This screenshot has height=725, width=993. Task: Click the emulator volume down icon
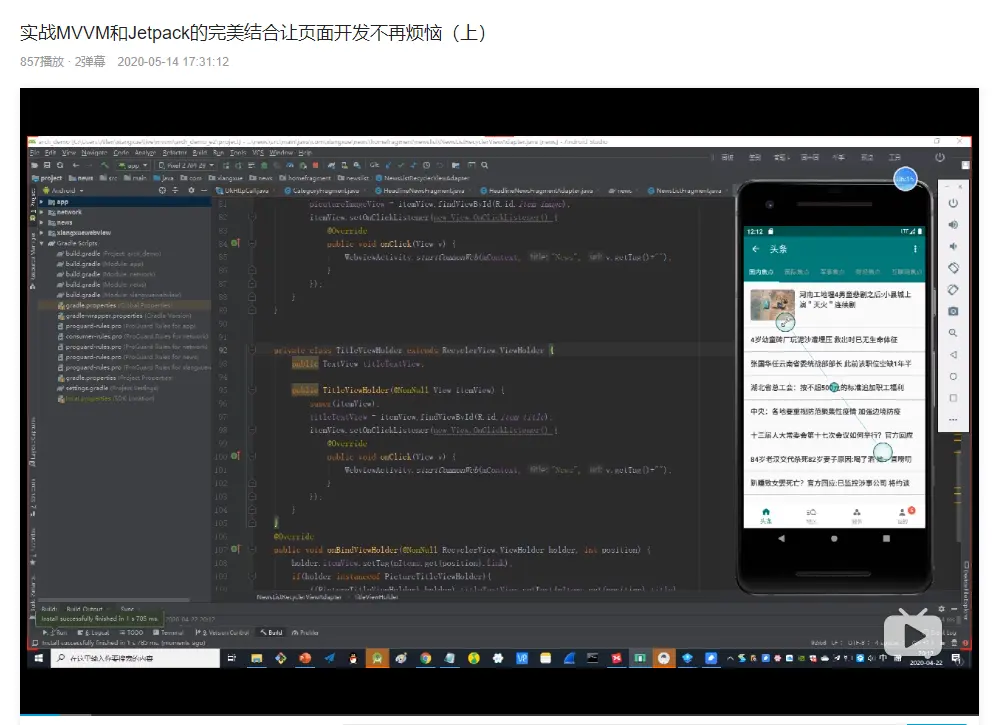point(953,246)
